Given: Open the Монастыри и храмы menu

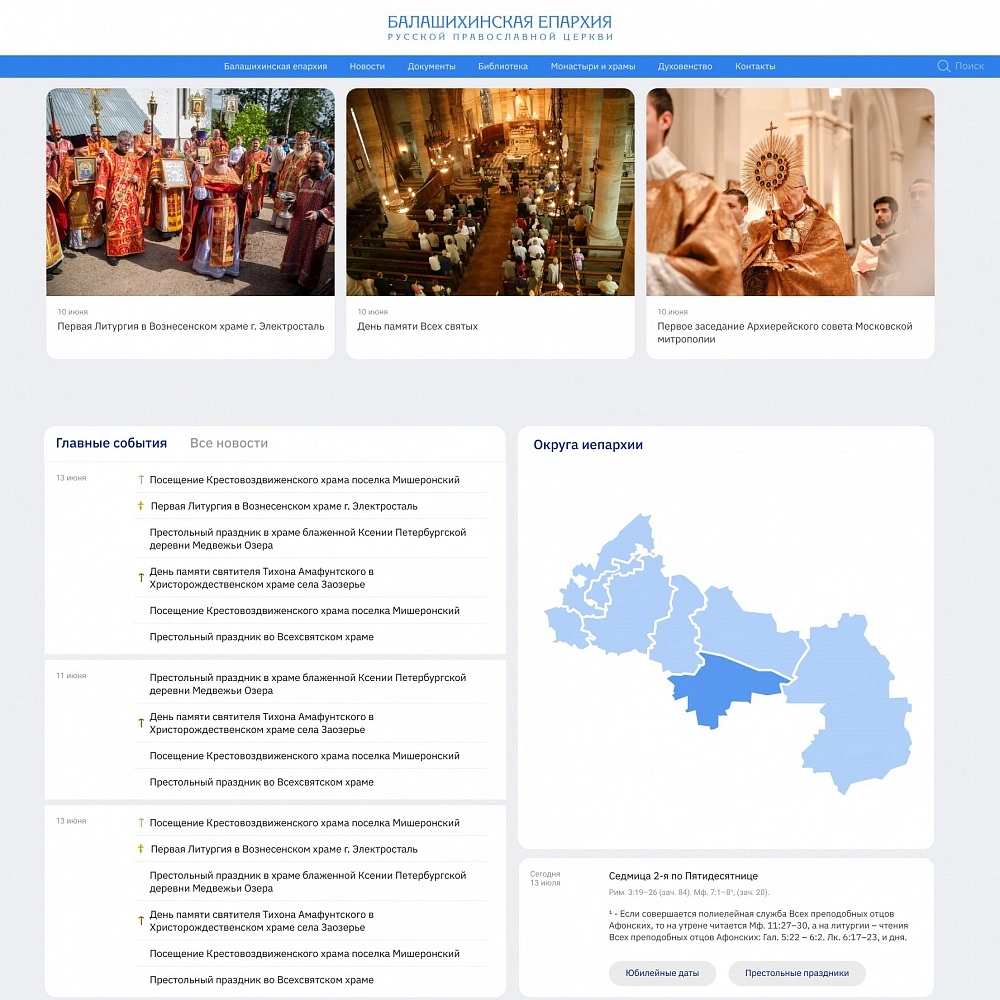Looking at the screenshot, I should point(592,66).
